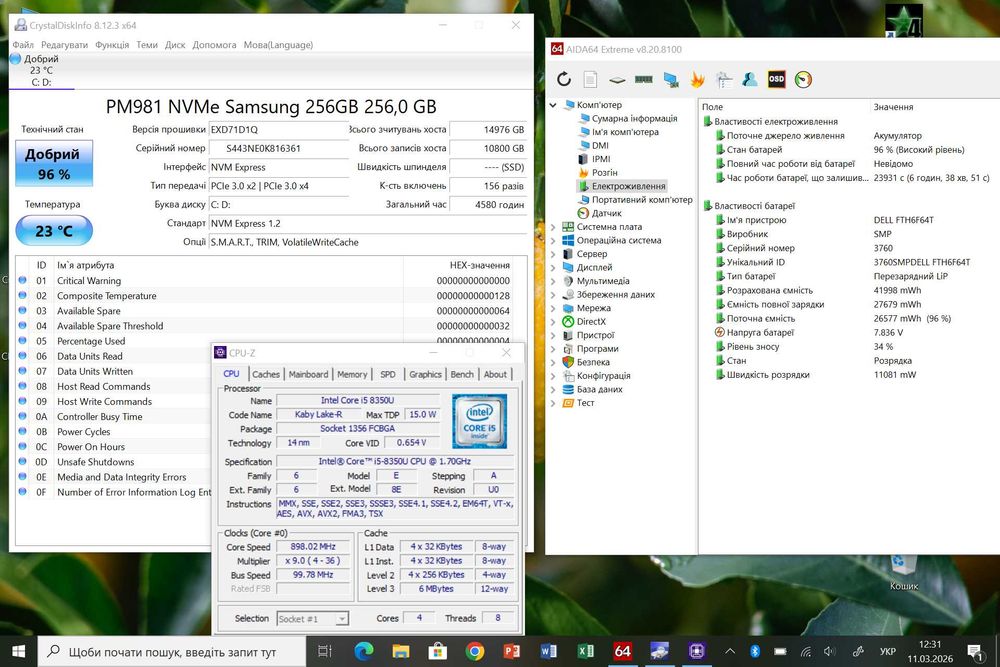Open Google Chrome from the taskbar

[474, 651]
